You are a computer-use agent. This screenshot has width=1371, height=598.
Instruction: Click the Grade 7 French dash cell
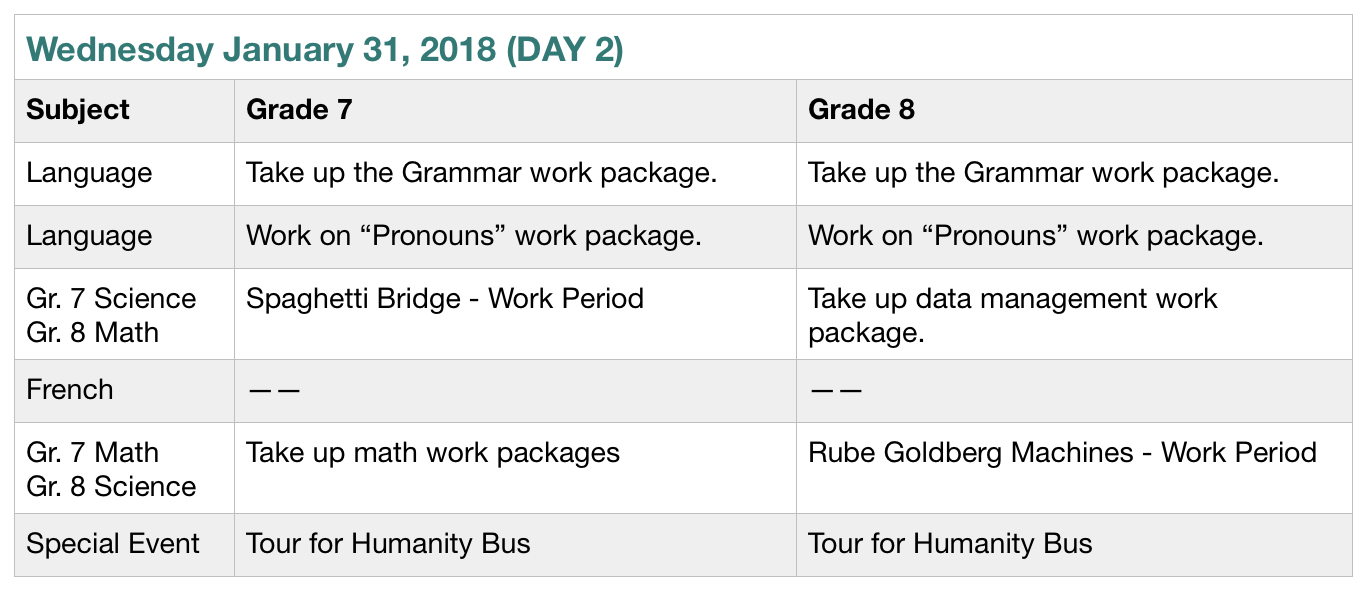click(x=274, y=390)
